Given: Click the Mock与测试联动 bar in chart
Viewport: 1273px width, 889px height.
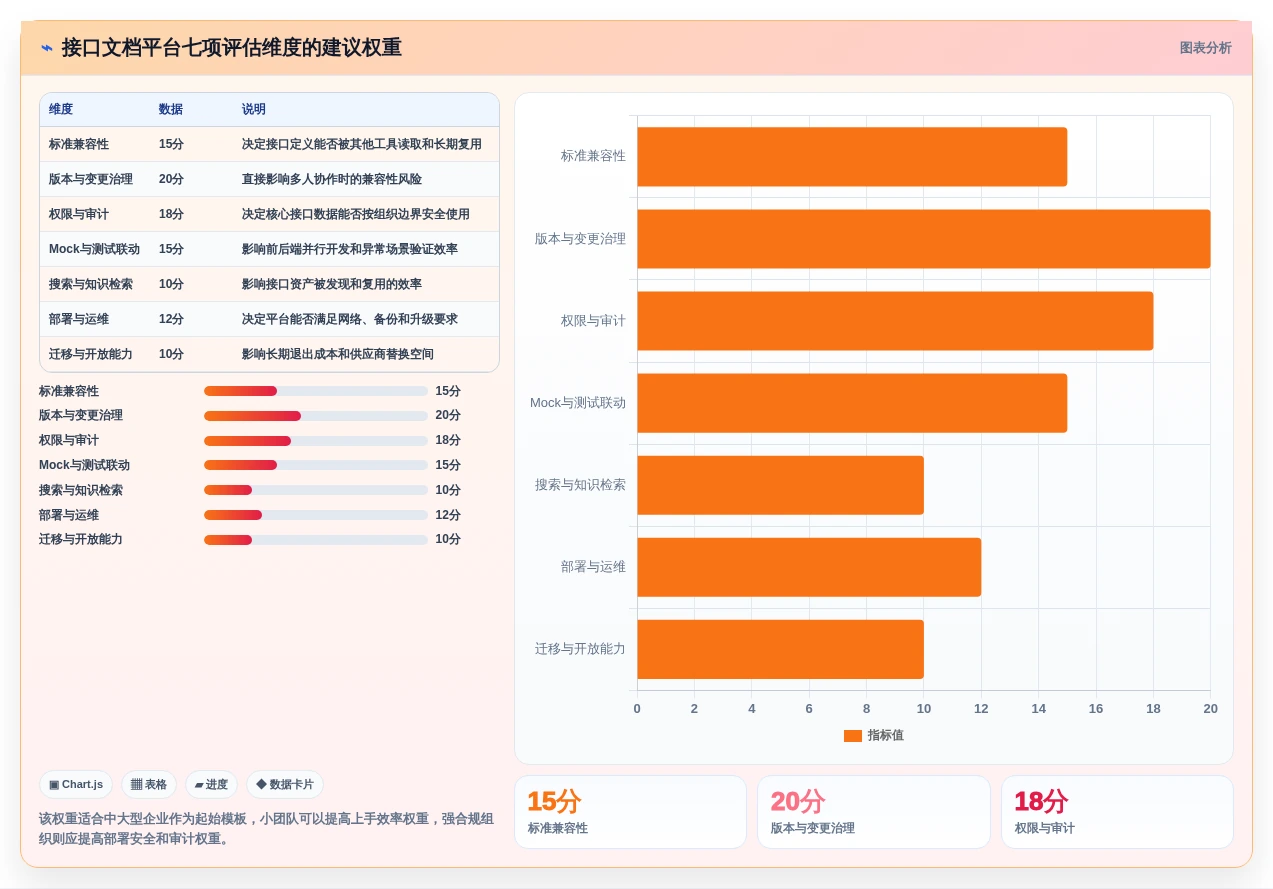Looking at the screenshot, I should [852, 403].
